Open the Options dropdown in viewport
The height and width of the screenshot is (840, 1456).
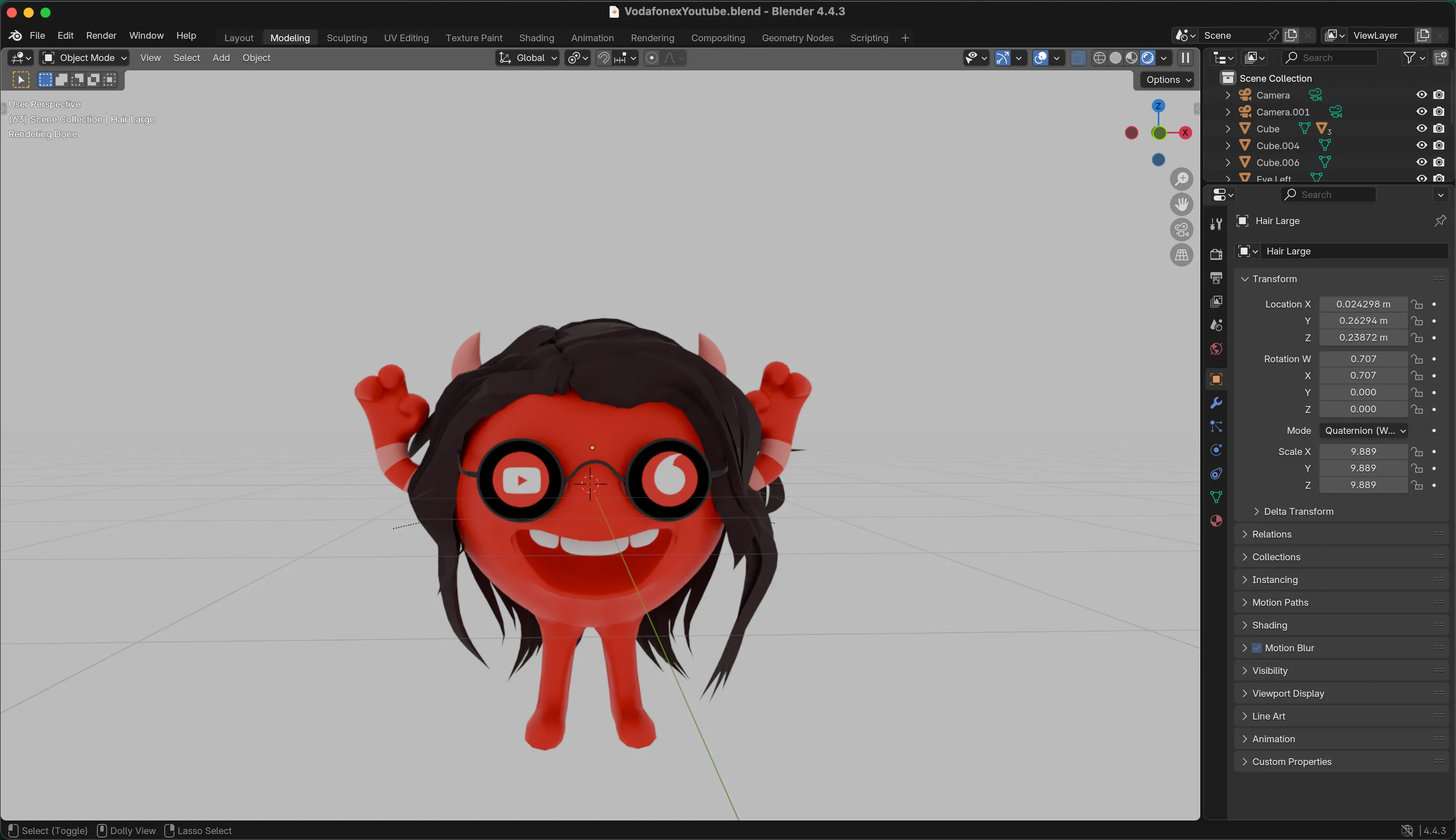1168,80
